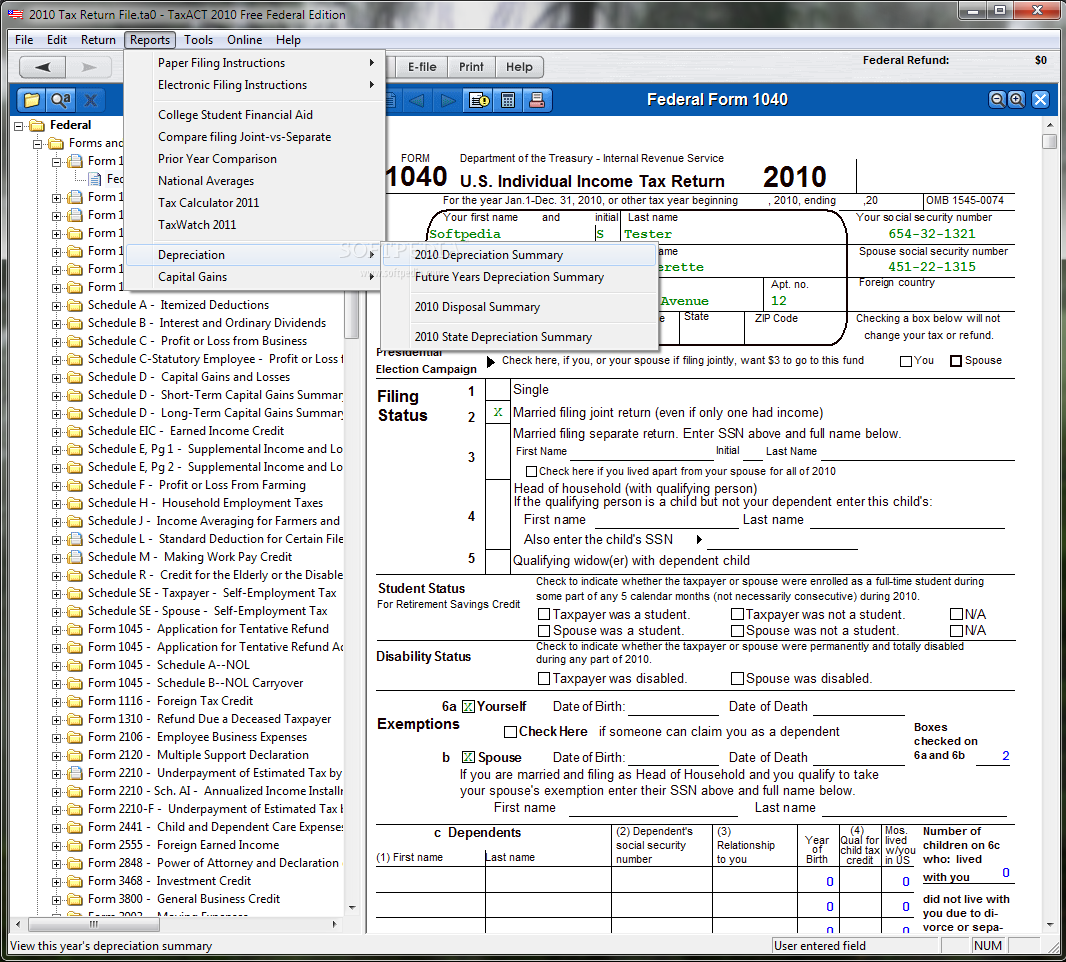
Task: Click the forms tree horizontal scrollbar thumb
Action: point(94,925)
